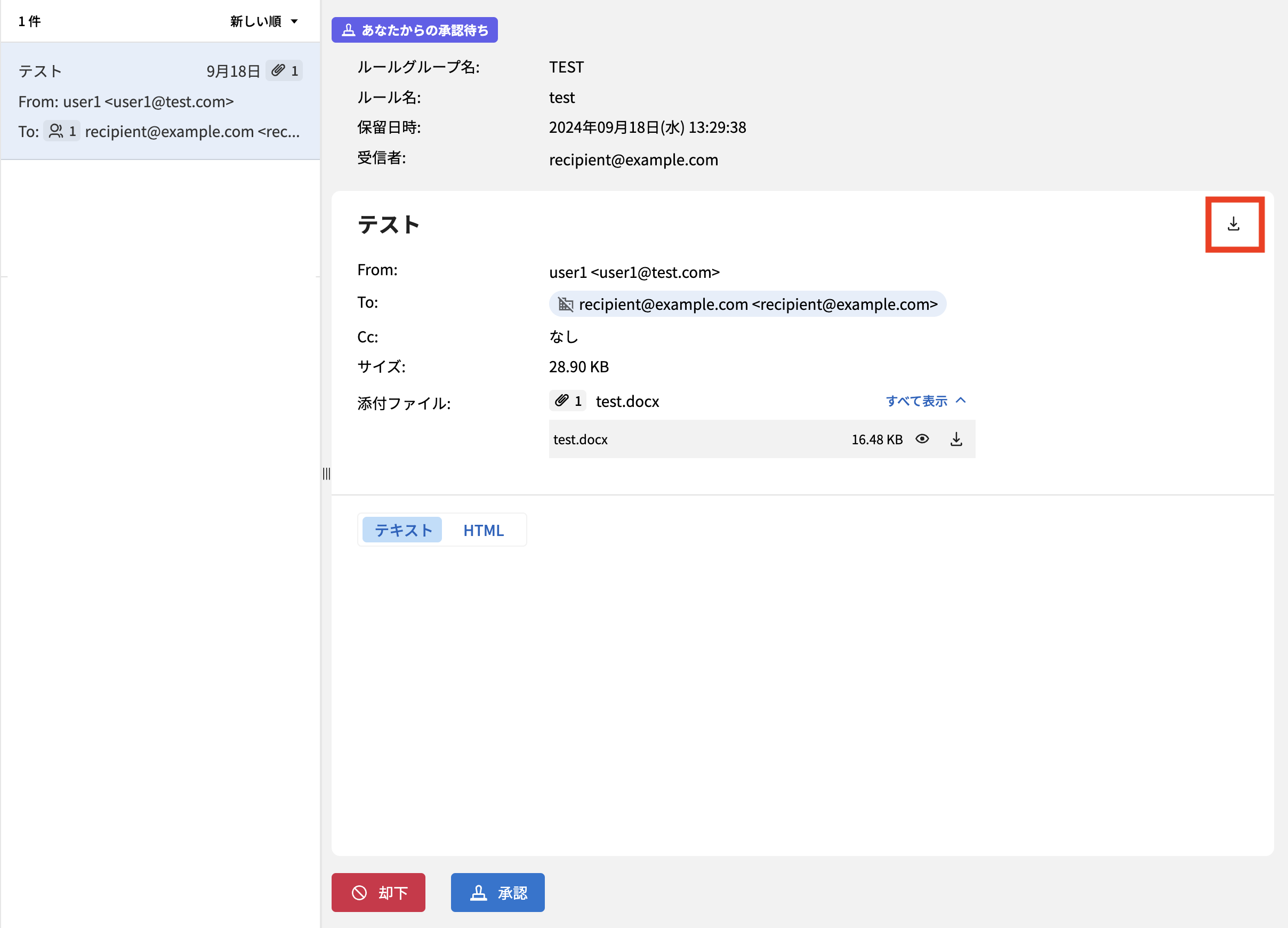Click the 28.90 KB size value
1288x928 pixels.
(x=578, y=366)
